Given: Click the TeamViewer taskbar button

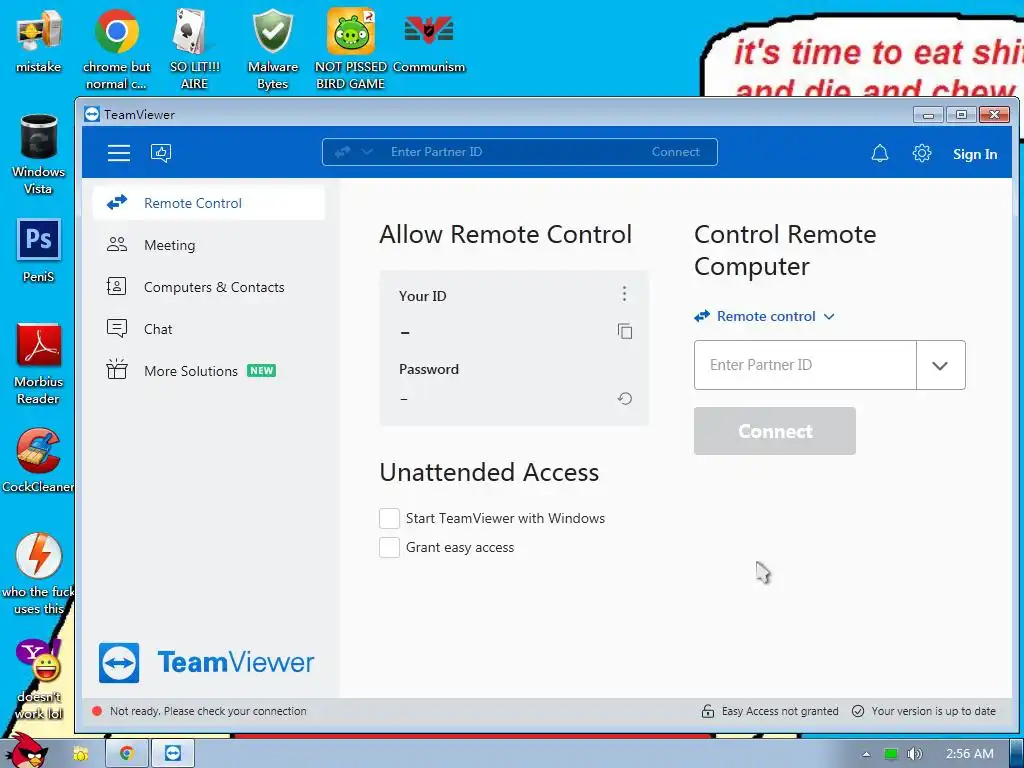Looking at the screenshot, I should (173, 753).
